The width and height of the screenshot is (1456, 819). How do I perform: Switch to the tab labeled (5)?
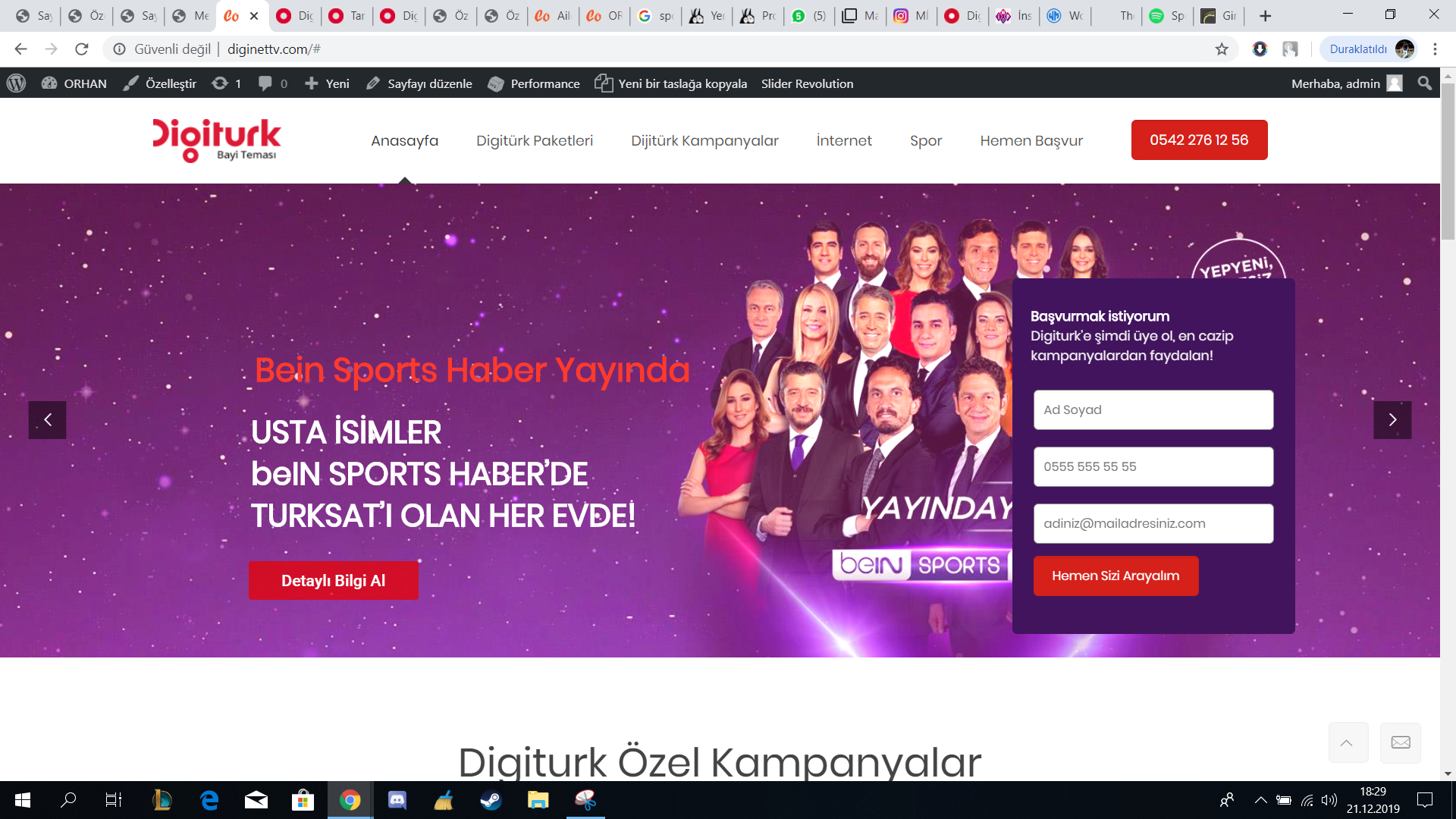(809, 16)
